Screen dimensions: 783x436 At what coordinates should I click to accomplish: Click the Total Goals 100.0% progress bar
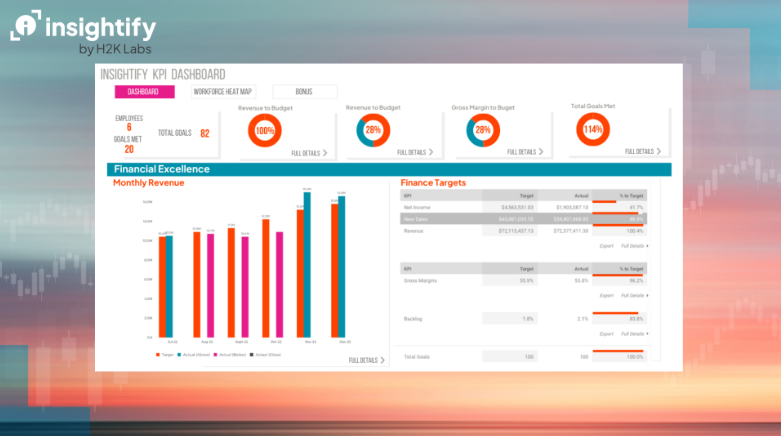(x=618, y=351)
